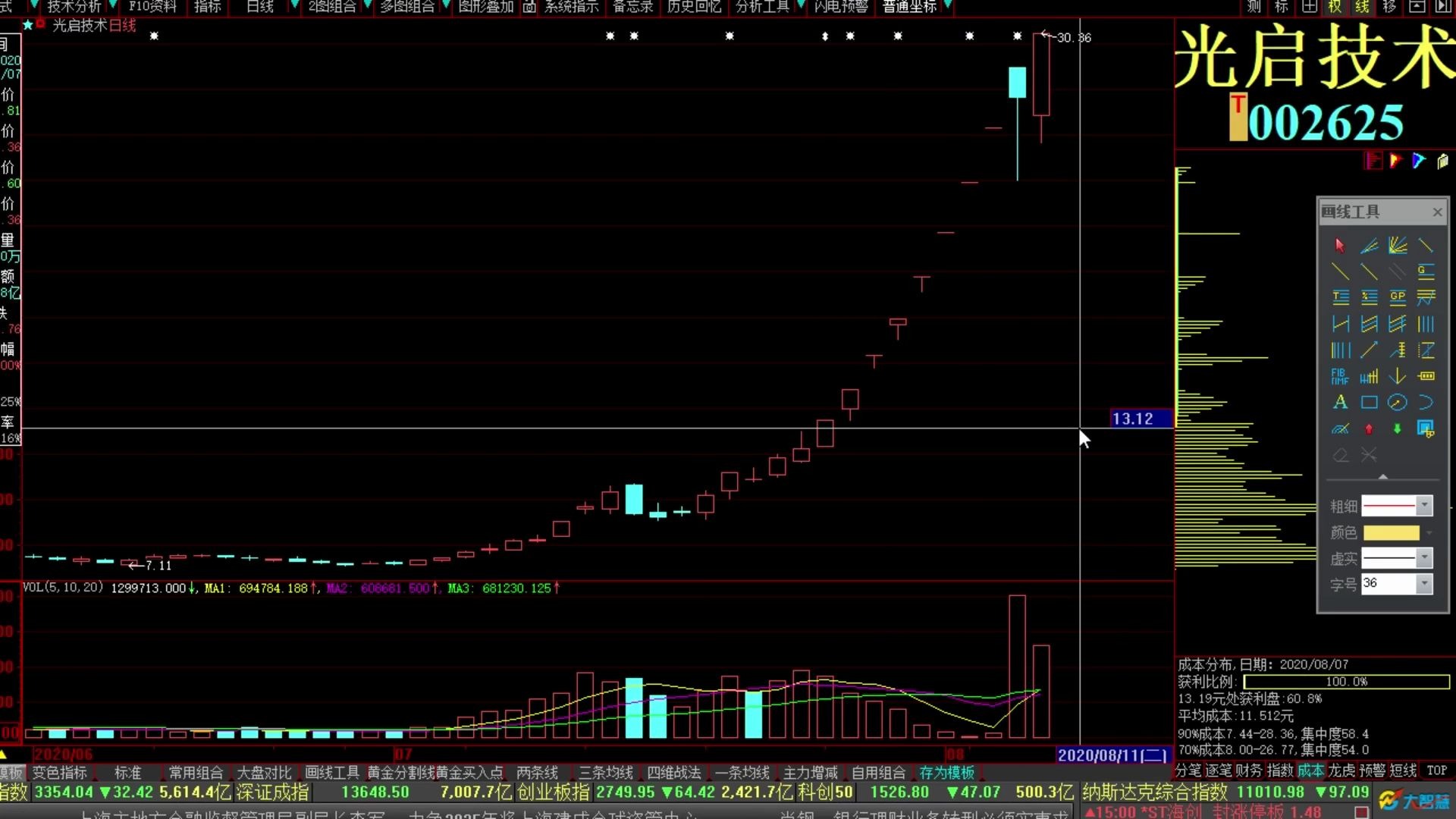Image resolution: width=1456 pixels, height=819 pixels.
Task: Switch to the 常用组合 tab
Action: pyautogui.click(x=196, y=772)
